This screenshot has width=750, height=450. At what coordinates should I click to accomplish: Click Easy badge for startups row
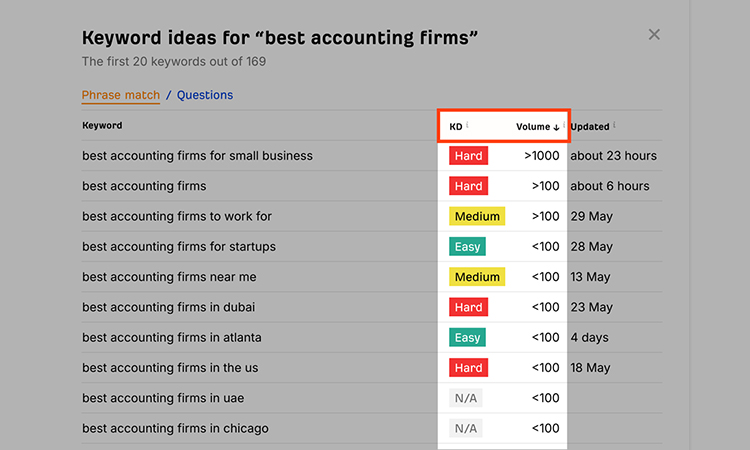pos(467,247)
